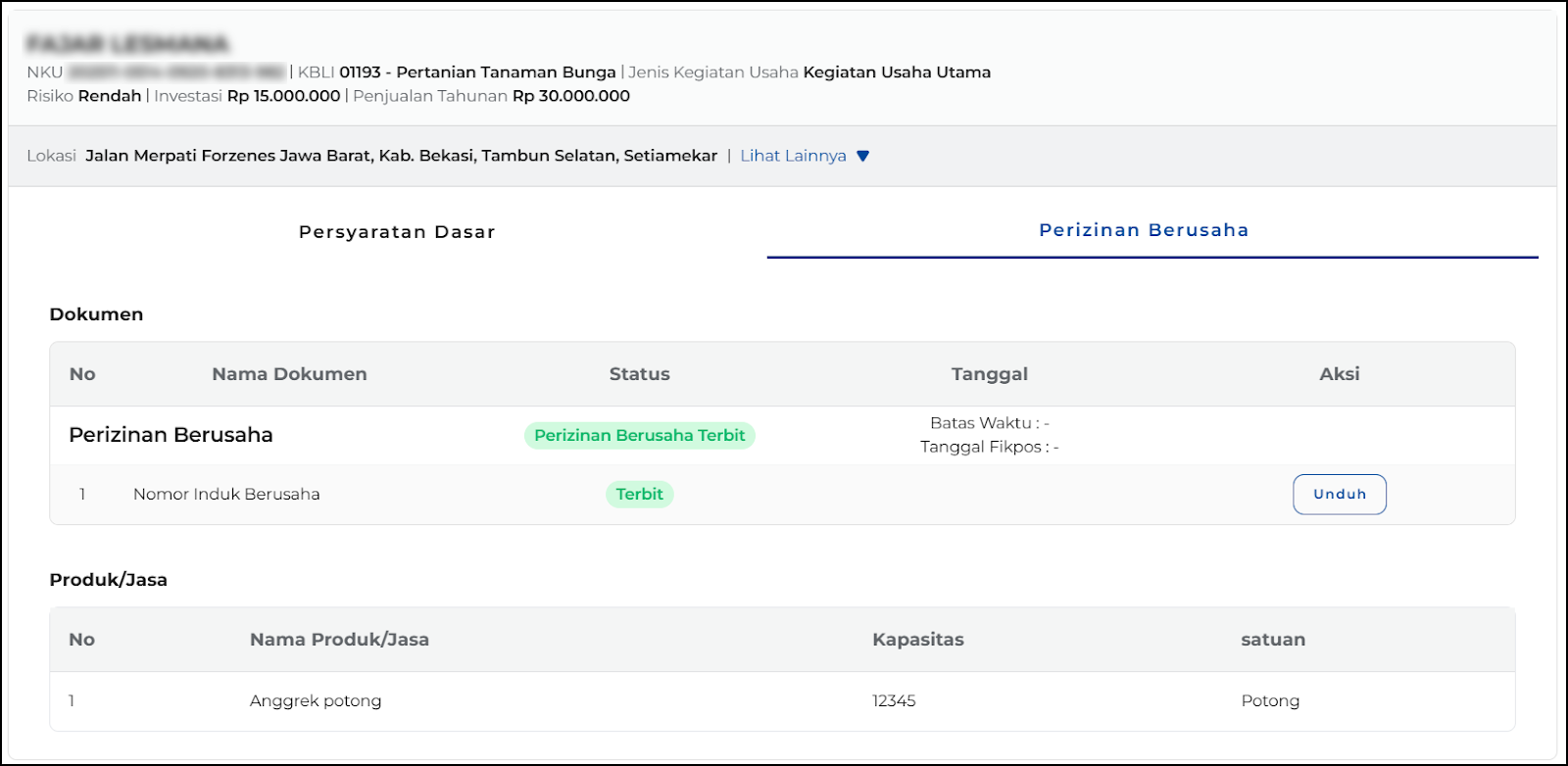1568x766 pixels.
Task: Click the Lihat Lainnya link
Action: (793, 156)
